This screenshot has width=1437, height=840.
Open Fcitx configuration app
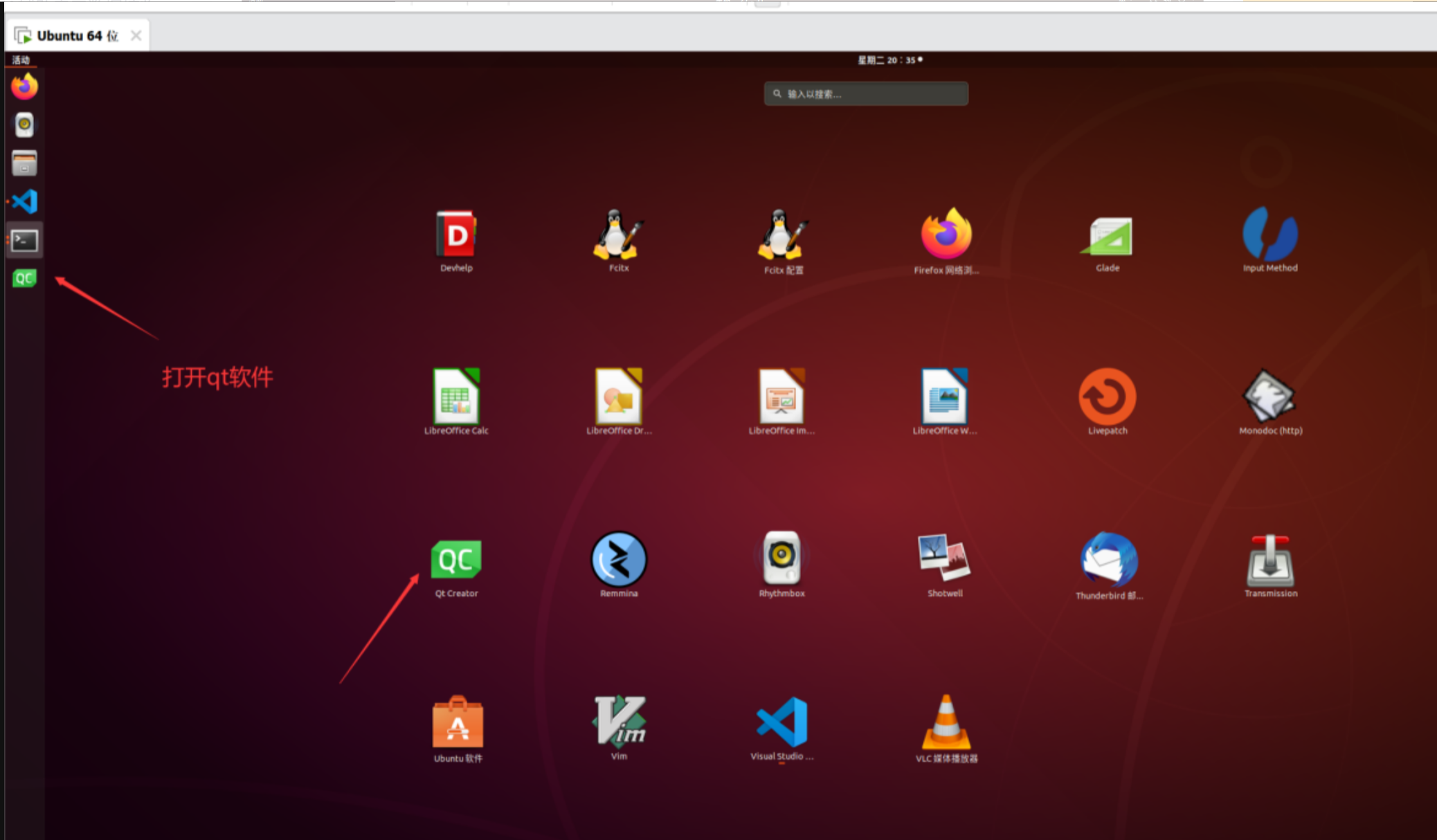point(782,235)
